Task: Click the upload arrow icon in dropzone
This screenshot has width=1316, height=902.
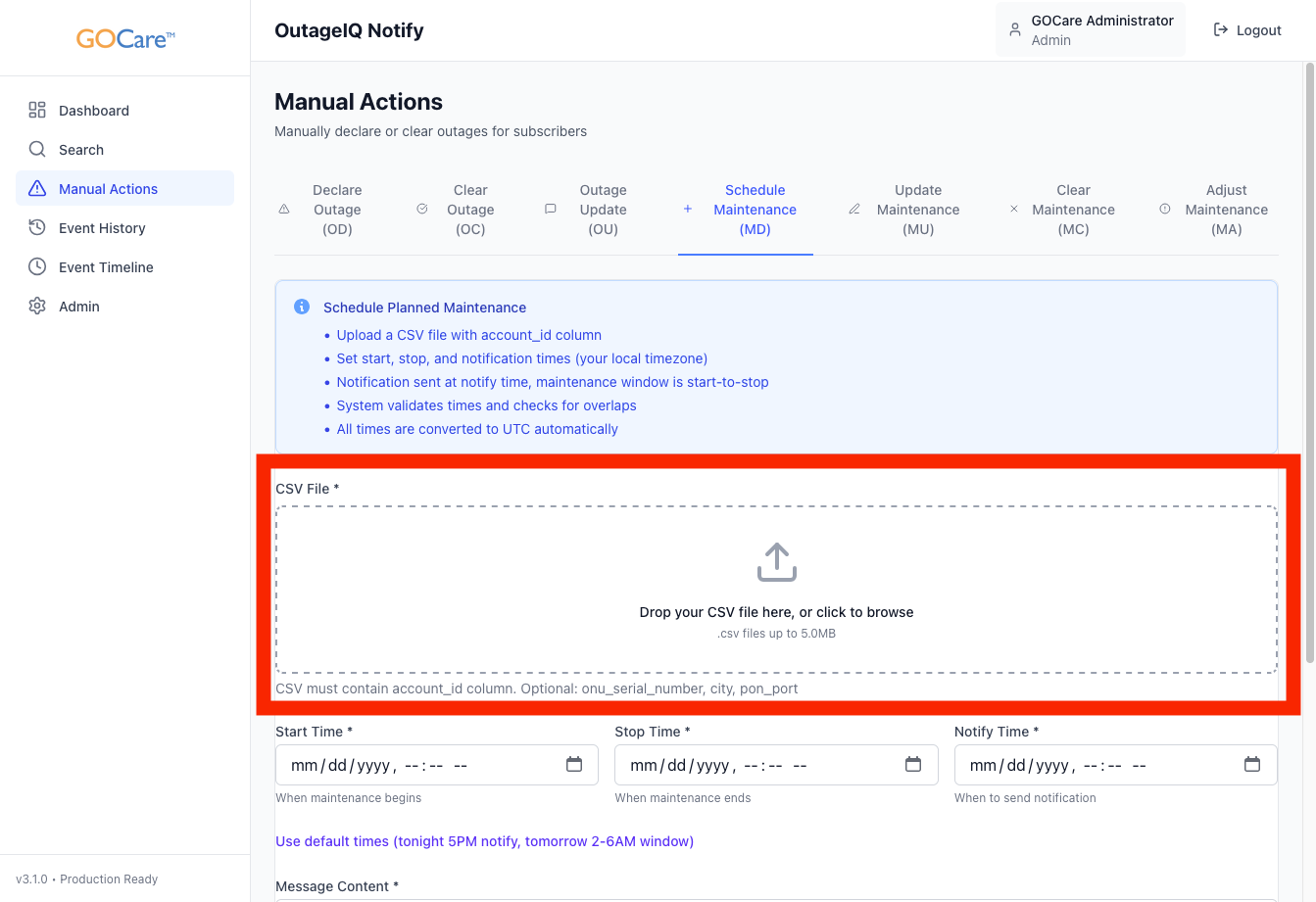Action: (776, 562)
